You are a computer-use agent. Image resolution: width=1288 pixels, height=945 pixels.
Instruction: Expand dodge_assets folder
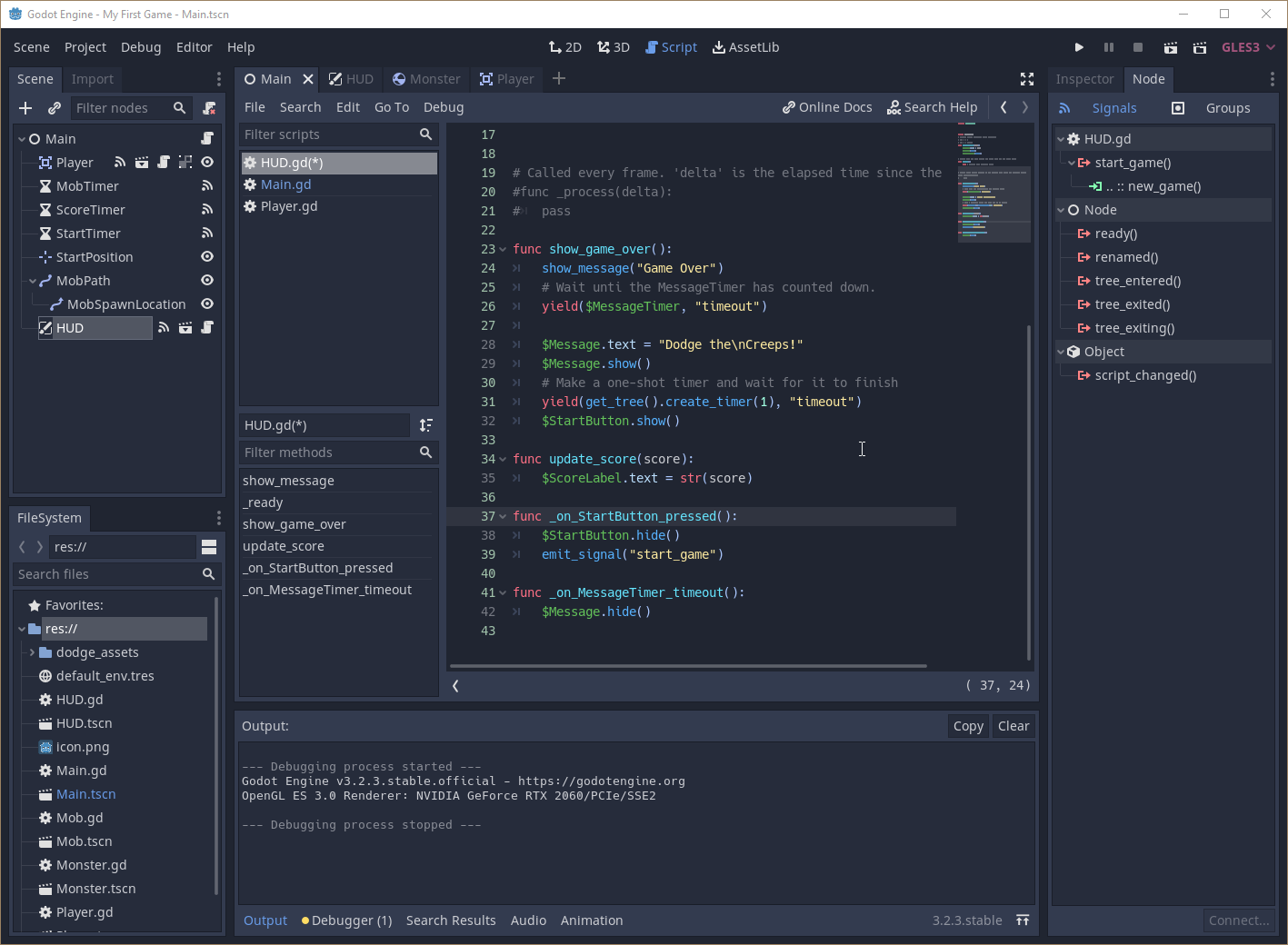pos(33,652)
